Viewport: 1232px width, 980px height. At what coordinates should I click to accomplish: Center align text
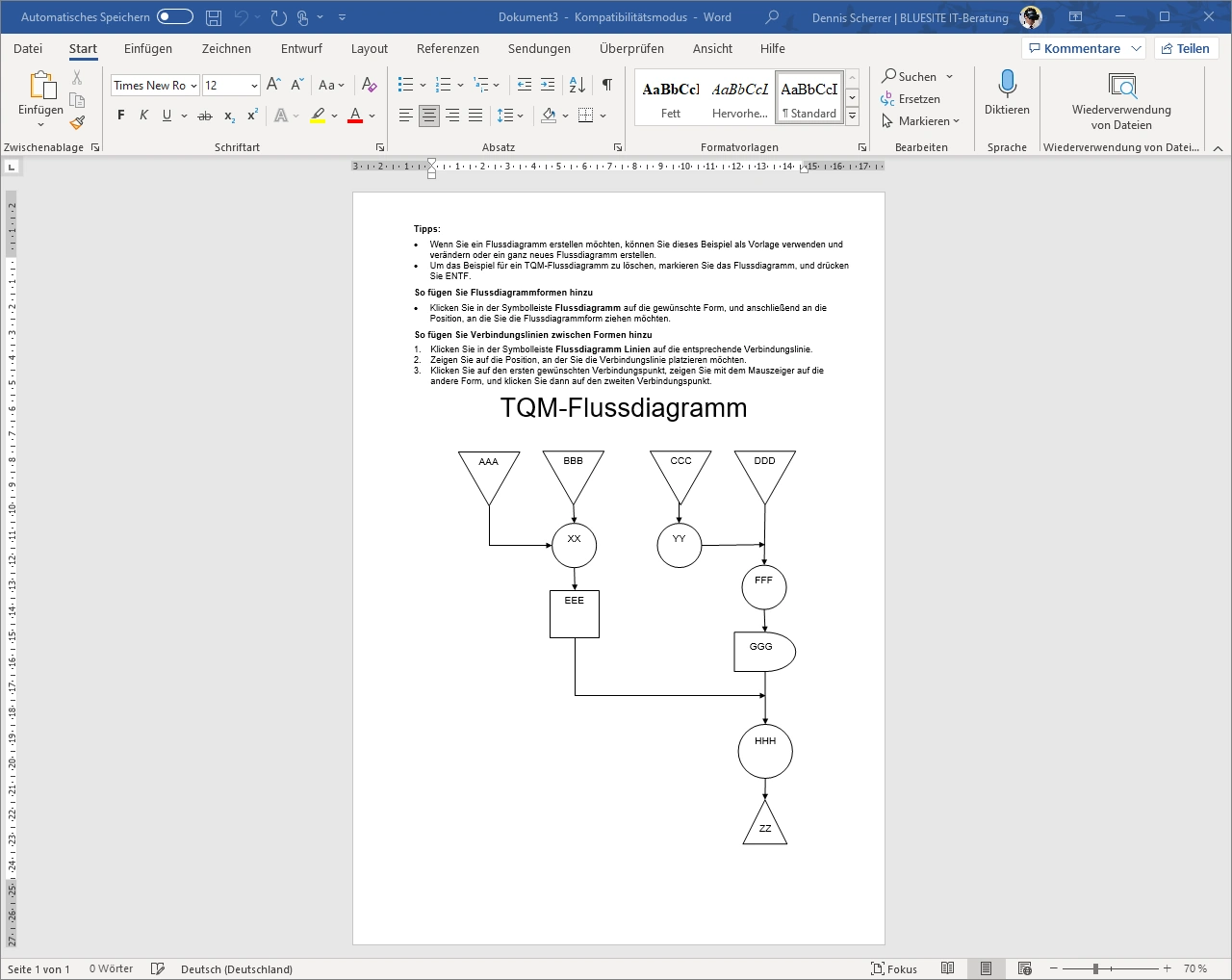[429, 116]
